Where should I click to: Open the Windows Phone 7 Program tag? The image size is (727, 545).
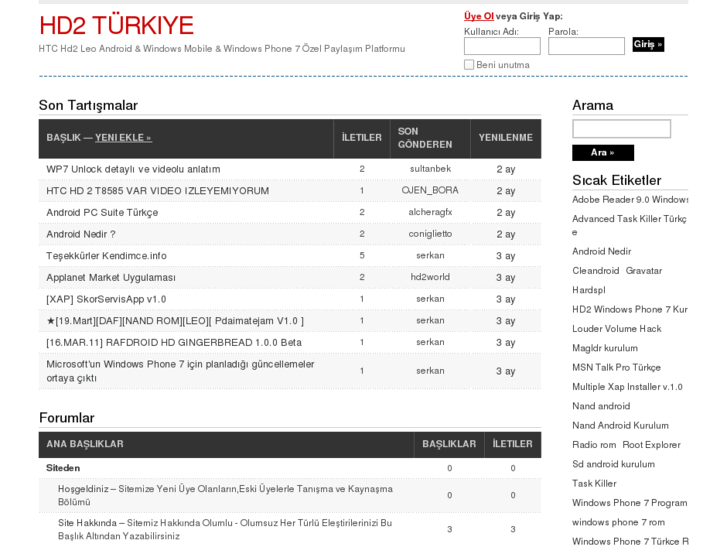click(x=630, y=503)
